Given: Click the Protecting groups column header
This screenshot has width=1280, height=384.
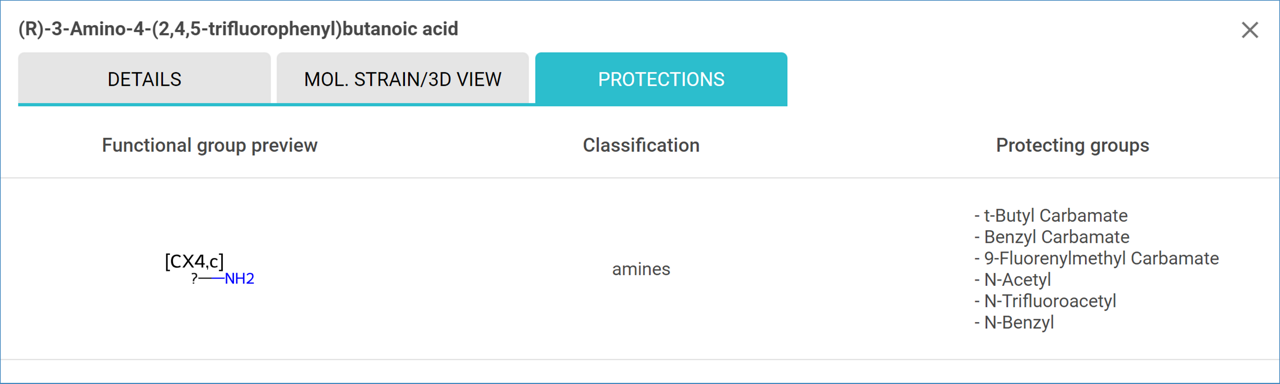Looking at the screenshot, I should tap(1072, 145).
